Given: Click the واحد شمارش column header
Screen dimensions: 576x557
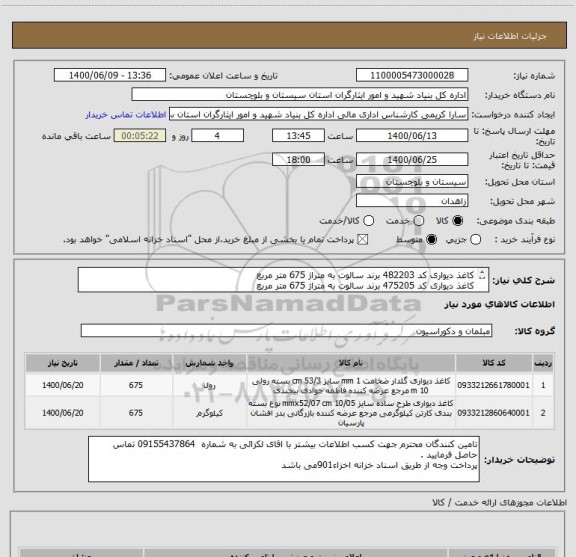Looking at the screenshot, I should click(x=209, y=363).
